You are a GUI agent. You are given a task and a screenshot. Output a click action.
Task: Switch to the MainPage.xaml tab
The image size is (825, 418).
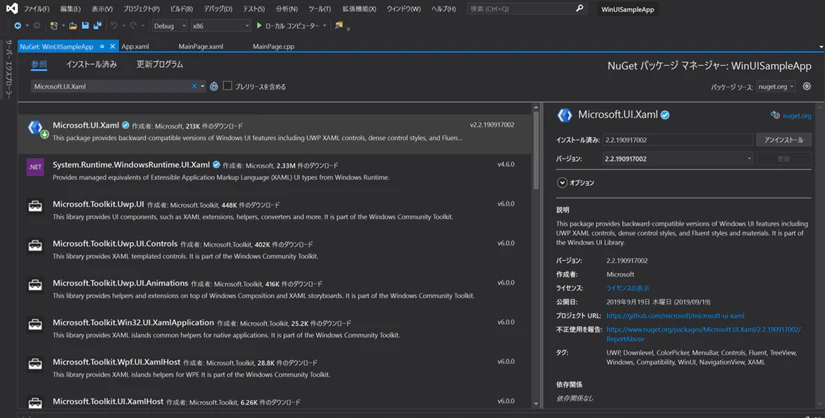click(x=200, y=46)
